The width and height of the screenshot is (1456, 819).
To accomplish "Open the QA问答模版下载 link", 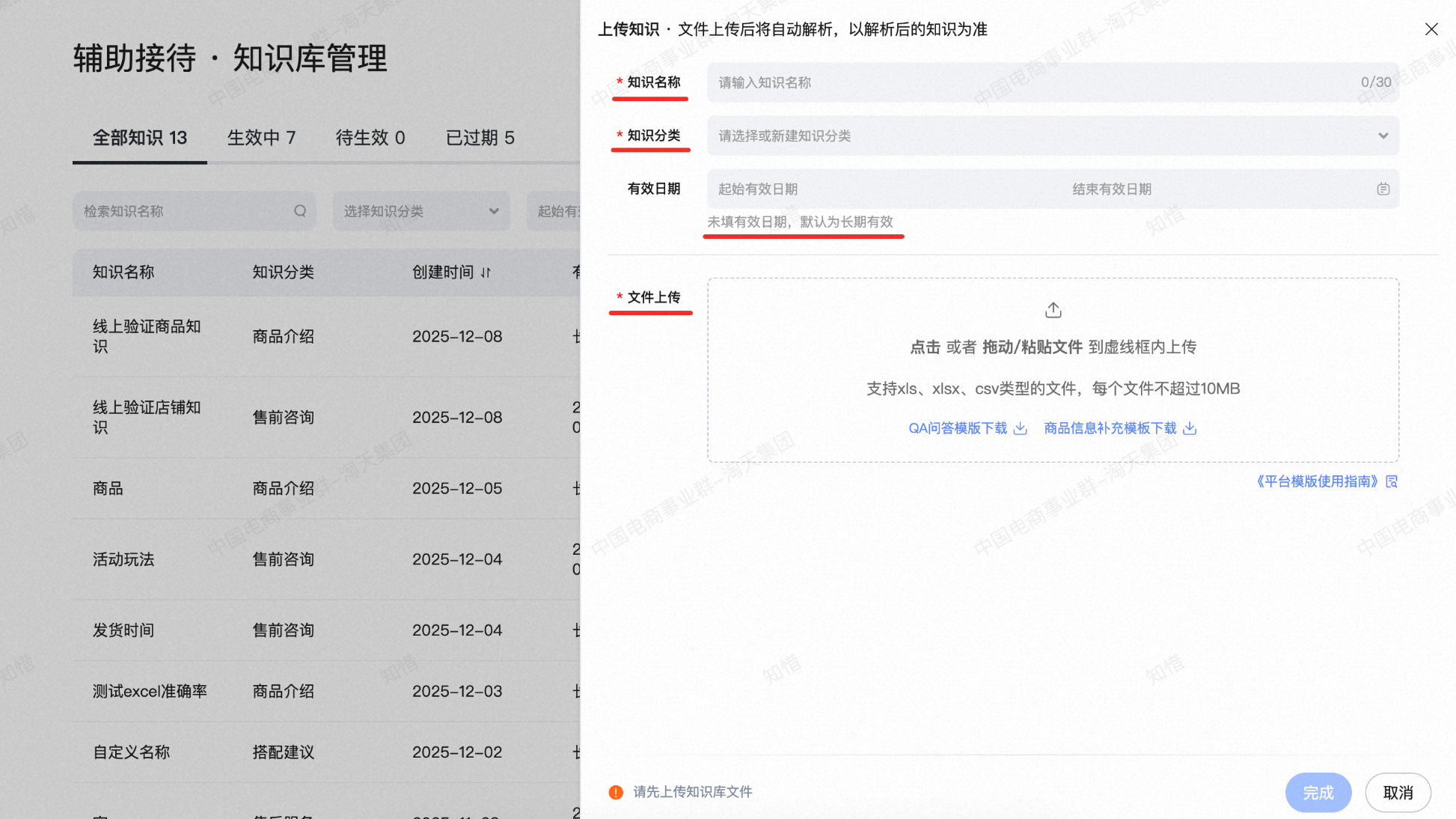I will pyautogui.click(x=958, y=428).
